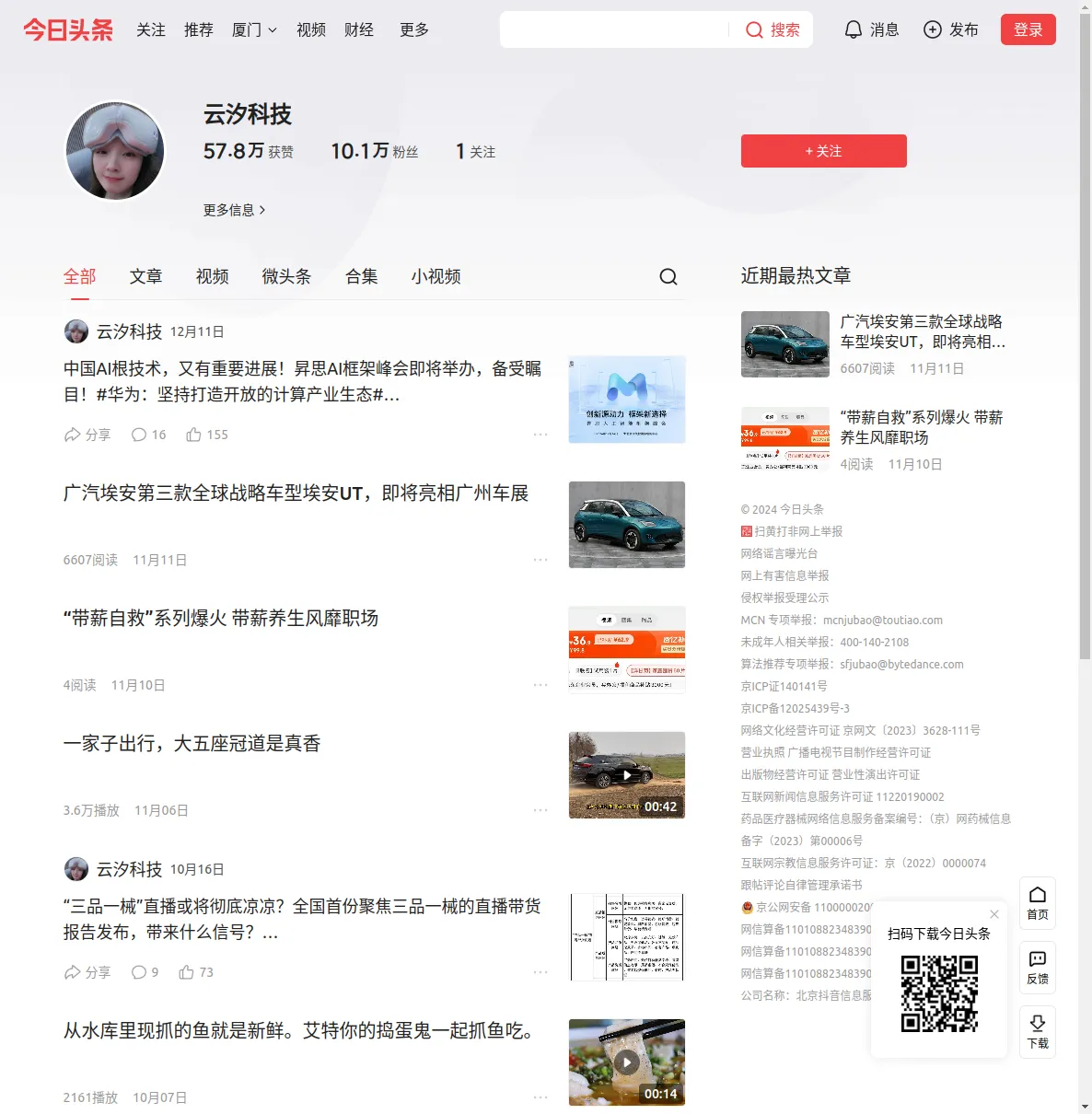
Task: Close the QR code download popup
Action: coord(994,914)
